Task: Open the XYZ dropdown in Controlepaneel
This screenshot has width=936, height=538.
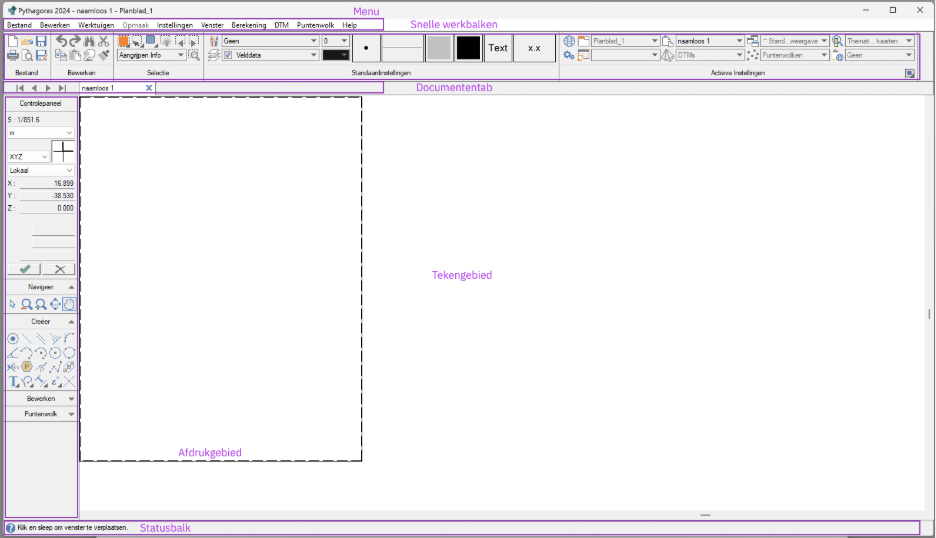Action: [x=28, y=156]
